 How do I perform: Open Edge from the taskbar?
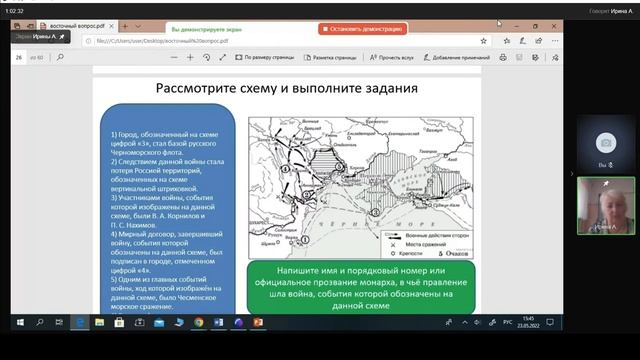coord(80,322)
